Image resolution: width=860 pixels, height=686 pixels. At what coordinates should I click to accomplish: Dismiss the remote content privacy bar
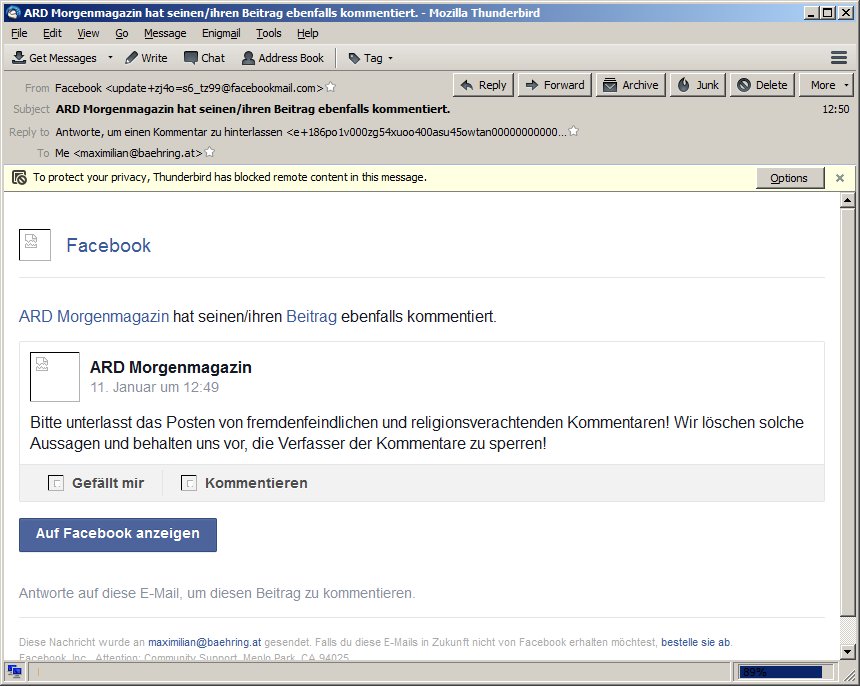840,178
